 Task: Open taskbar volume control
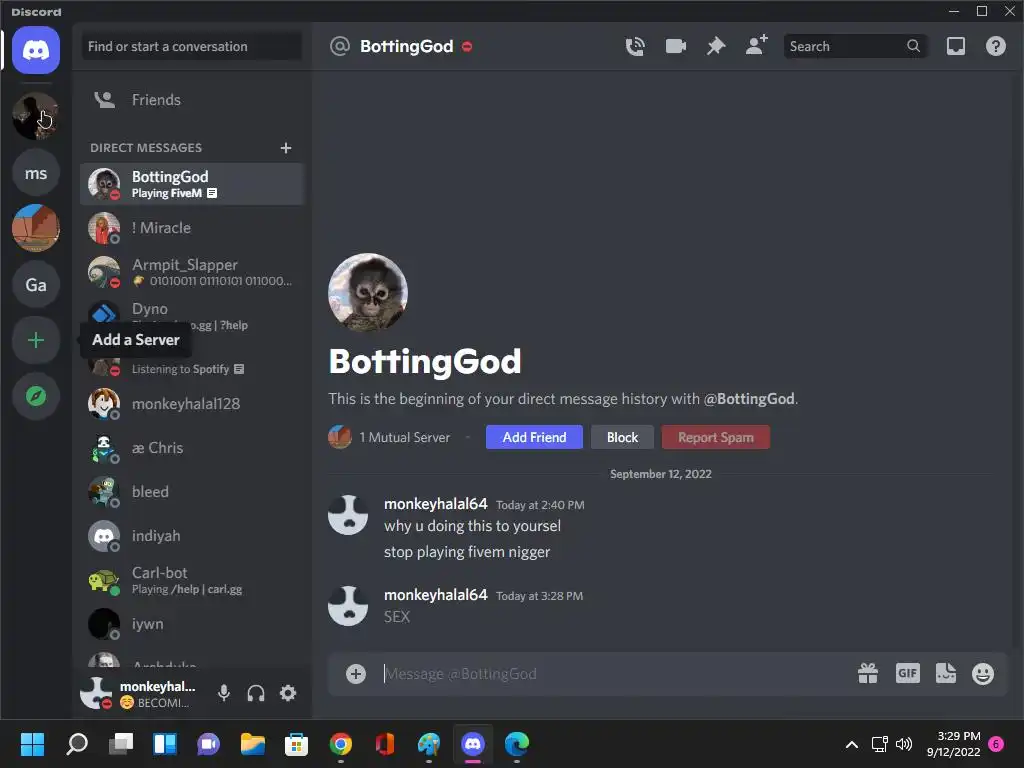[904, 744]
